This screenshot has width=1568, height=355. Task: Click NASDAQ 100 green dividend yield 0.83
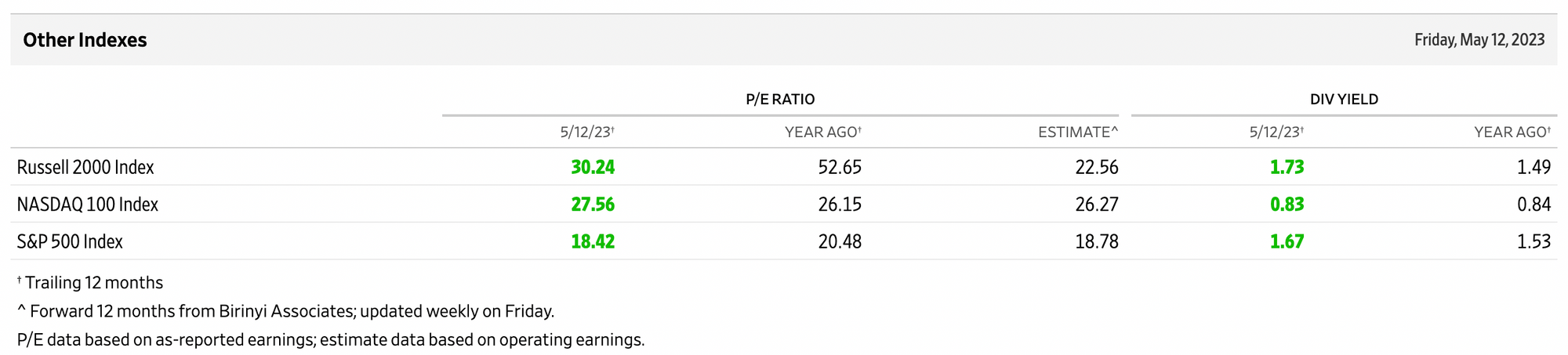coord(1287,205)
